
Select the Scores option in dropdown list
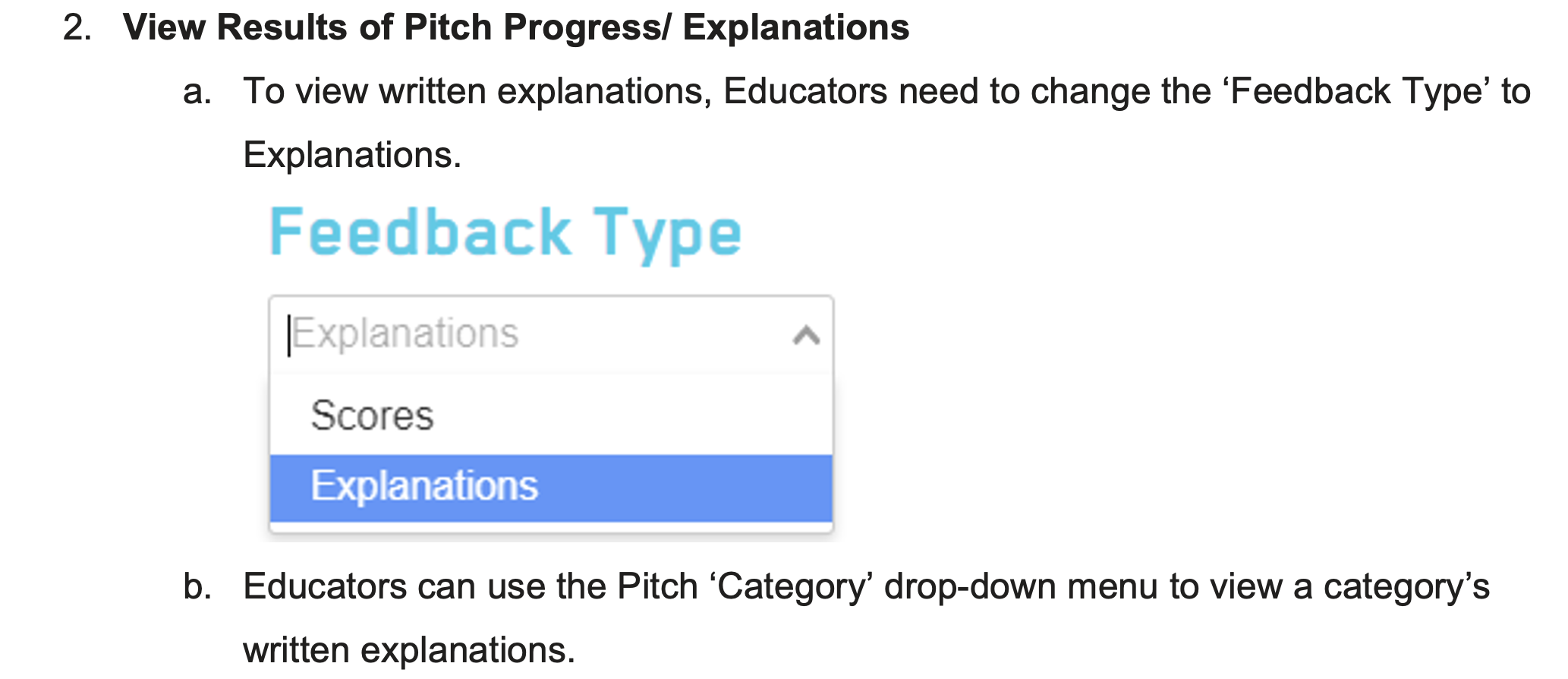click(372, 415)
